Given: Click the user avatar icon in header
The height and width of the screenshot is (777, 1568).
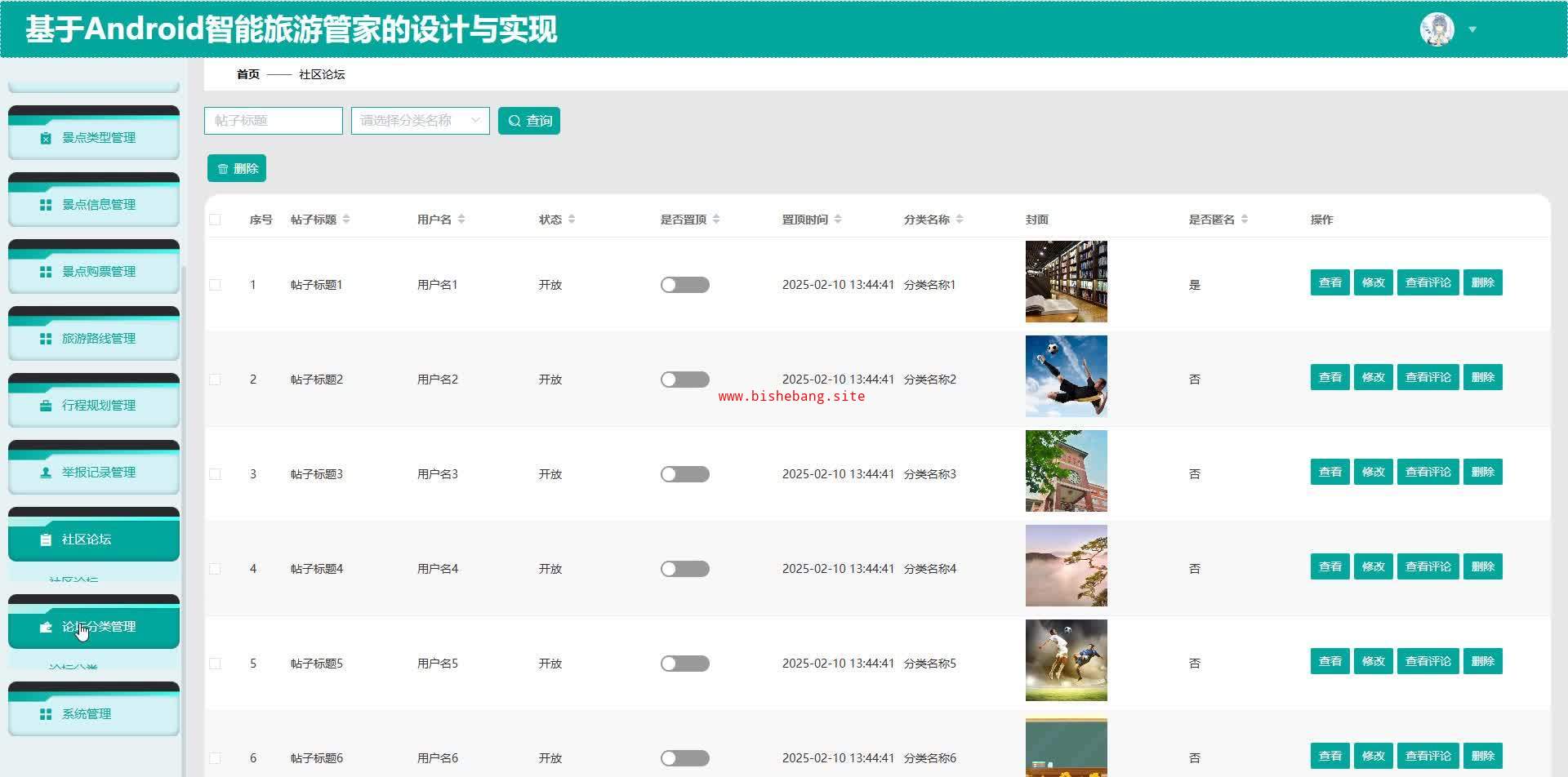Looking at the screenshot, I should click(1437, 29).
